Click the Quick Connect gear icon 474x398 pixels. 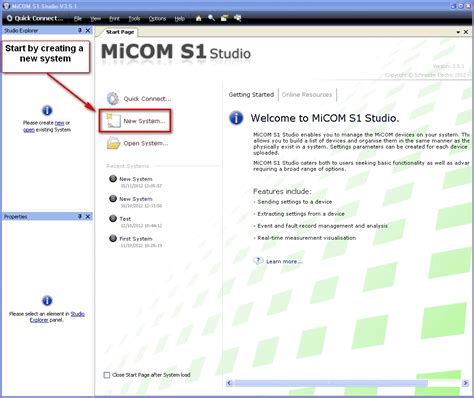click(x=113, y=99)
